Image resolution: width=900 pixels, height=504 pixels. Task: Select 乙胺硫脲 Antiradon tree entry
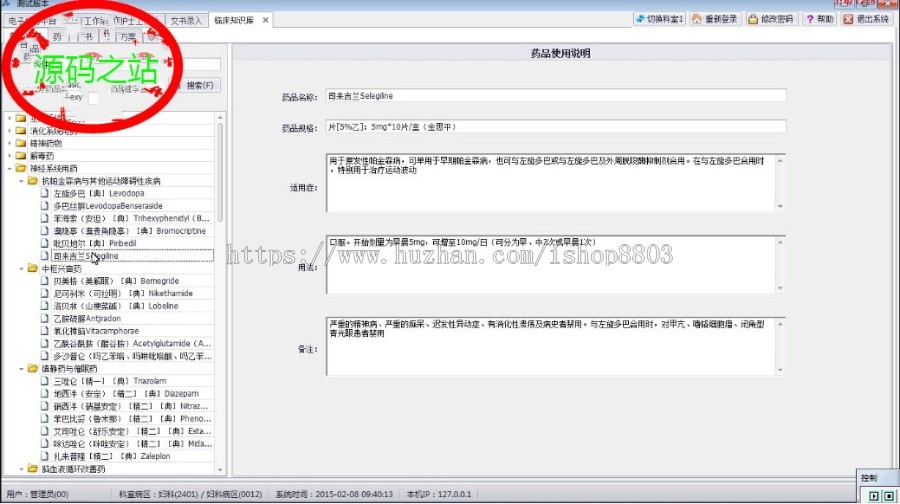pyautogui.click(x=87, y=318)
